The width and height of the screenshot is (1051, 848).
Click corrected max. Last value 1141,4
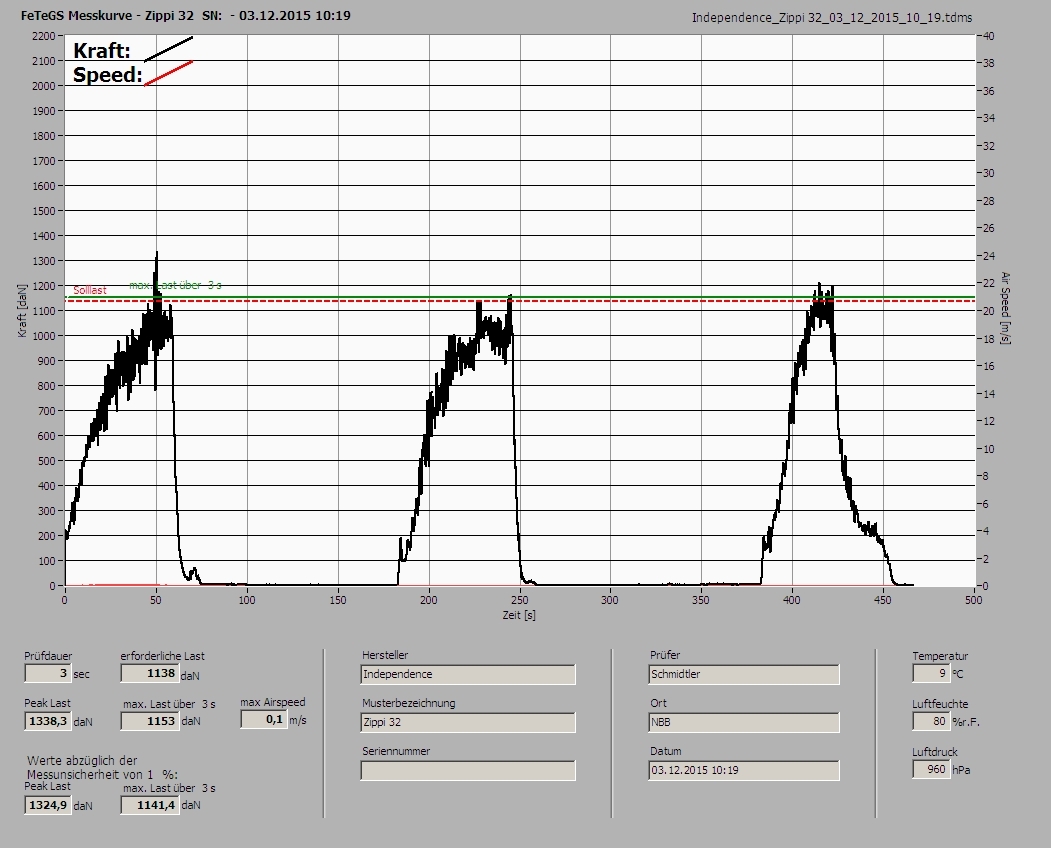[x=149, y=804]
